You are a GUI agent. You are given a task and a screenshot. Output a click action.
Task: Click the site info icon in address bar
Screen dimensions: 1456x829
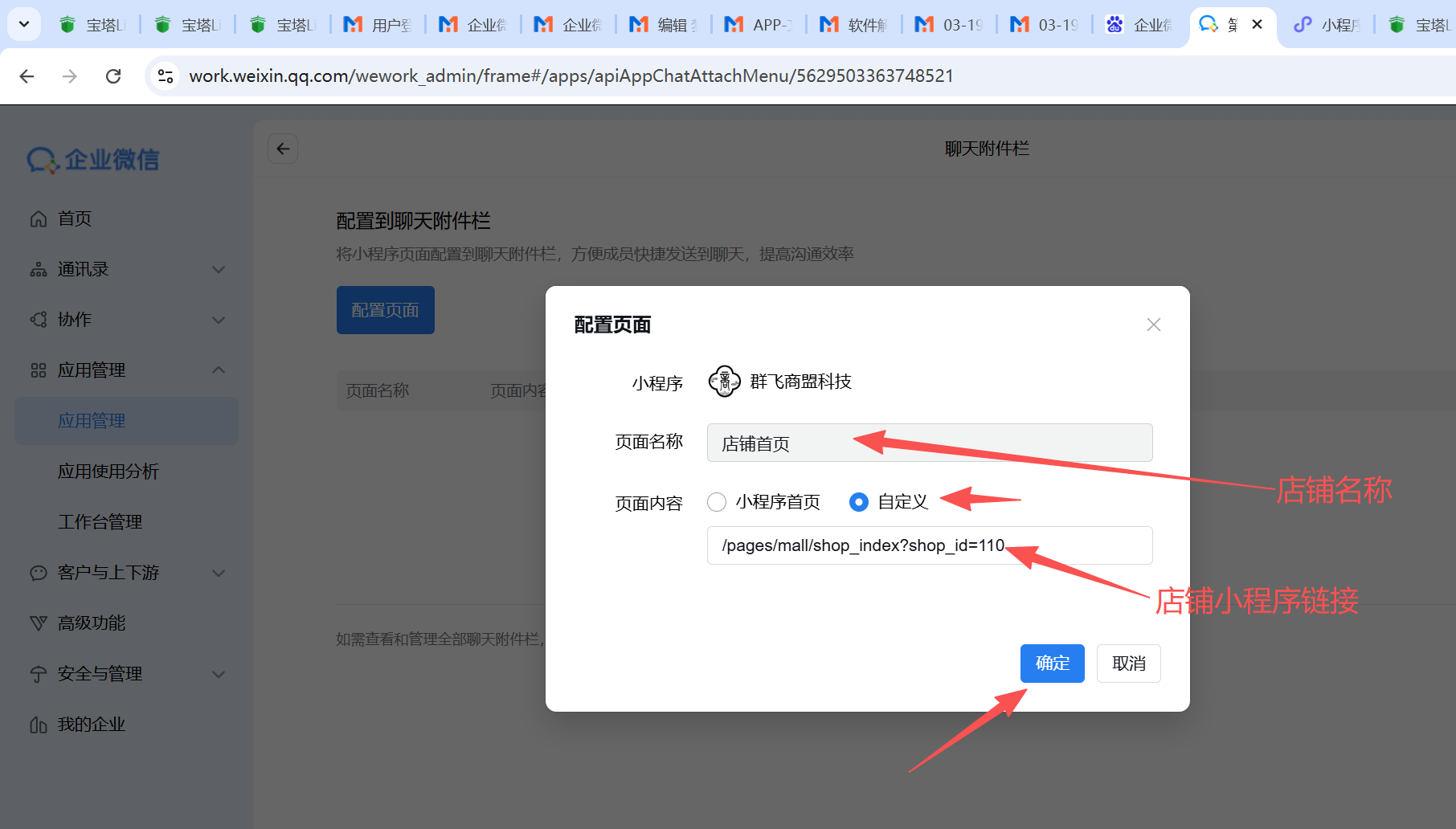click(x=166, y=76)
